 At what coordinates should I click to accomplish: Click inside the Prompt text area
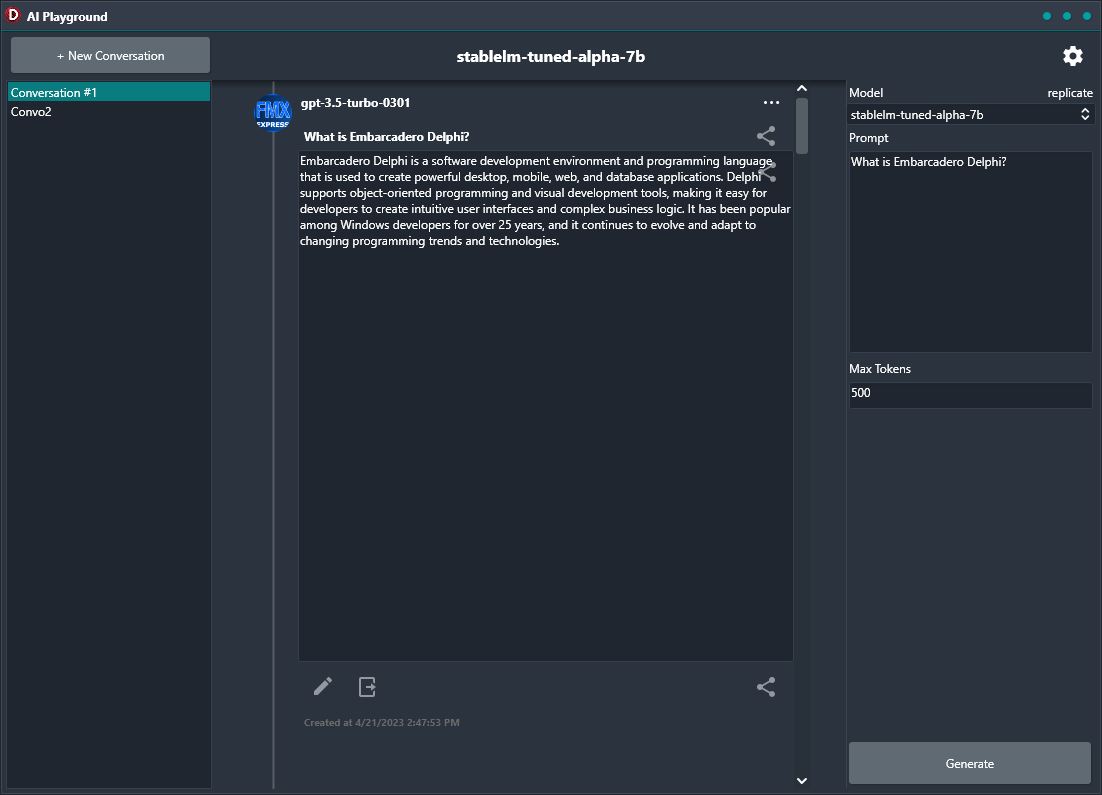969,250
